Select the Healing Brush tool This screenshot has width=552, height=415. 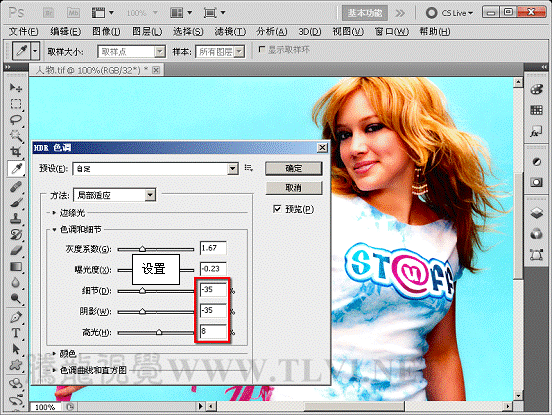tap(15, 187)
